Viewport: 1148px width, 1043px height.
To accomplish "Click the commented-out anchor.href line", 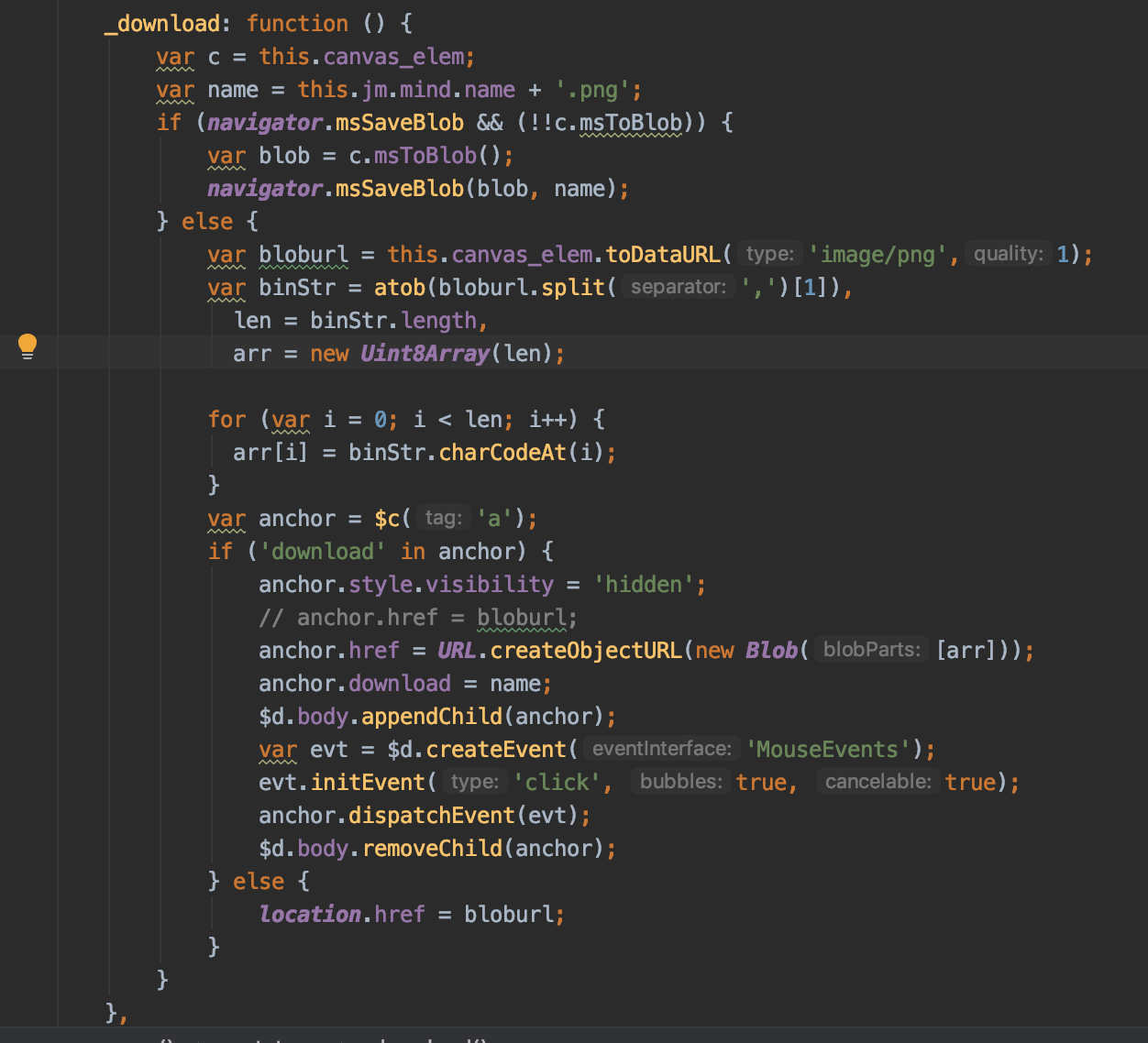I will (x=418, y=618).
